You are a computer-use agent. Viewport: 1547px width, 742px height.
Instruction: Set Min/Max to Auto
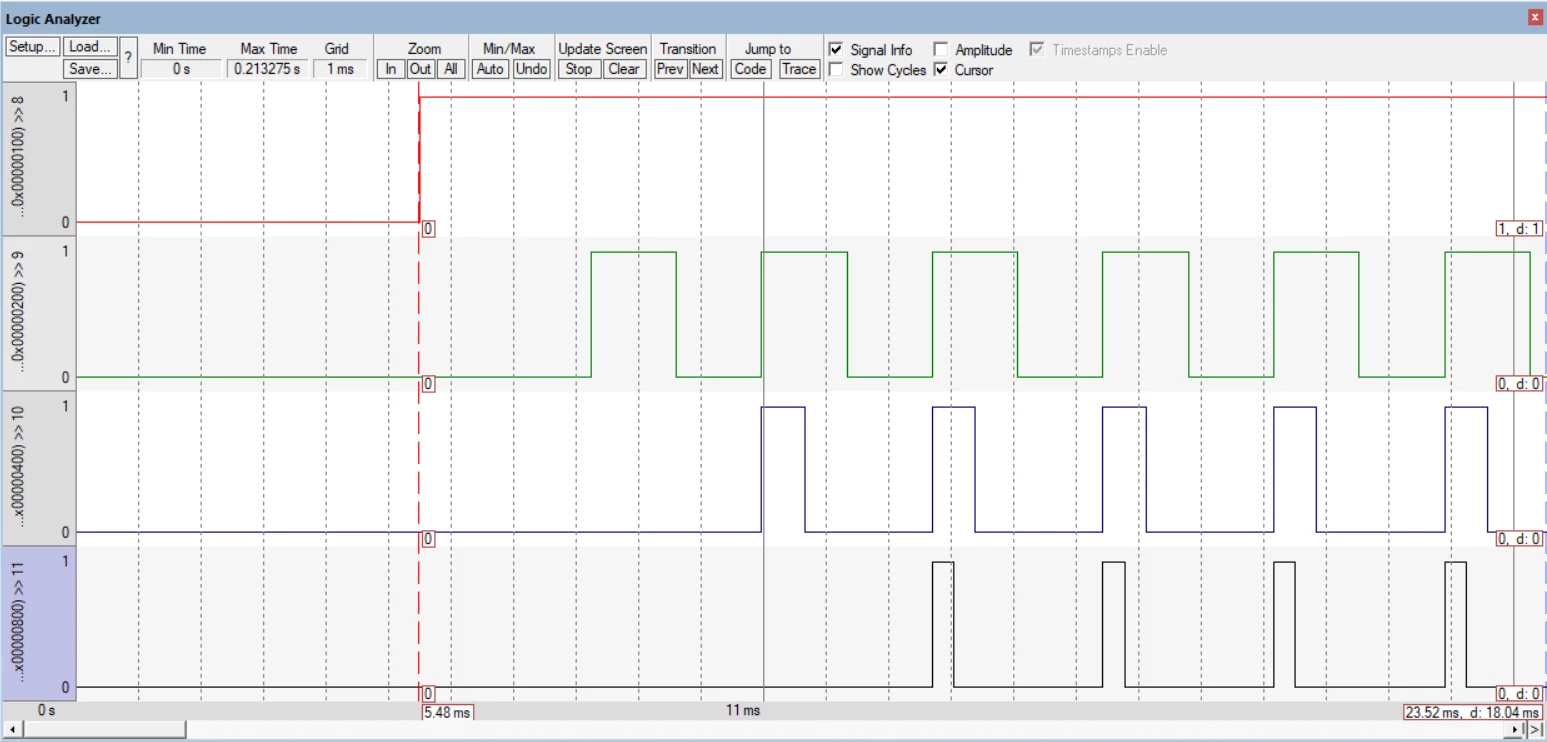coord(490,69)
